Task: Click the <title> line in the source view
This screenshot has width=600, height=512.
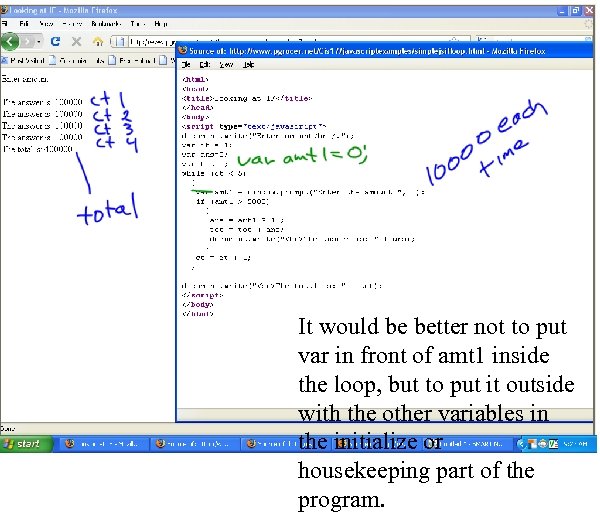Action: pyautogui.click(x=247, y=98)
